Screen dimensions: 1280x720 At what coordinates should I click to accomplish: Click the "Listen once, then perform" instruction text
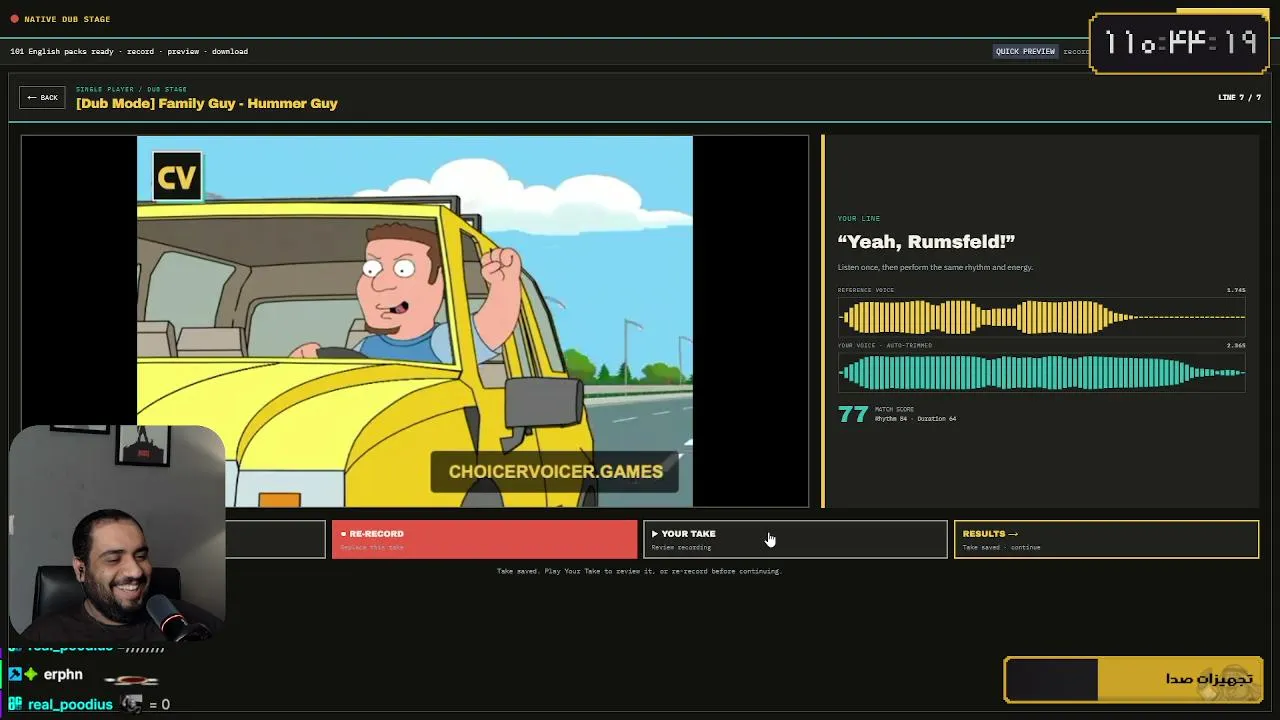point(935,267)
